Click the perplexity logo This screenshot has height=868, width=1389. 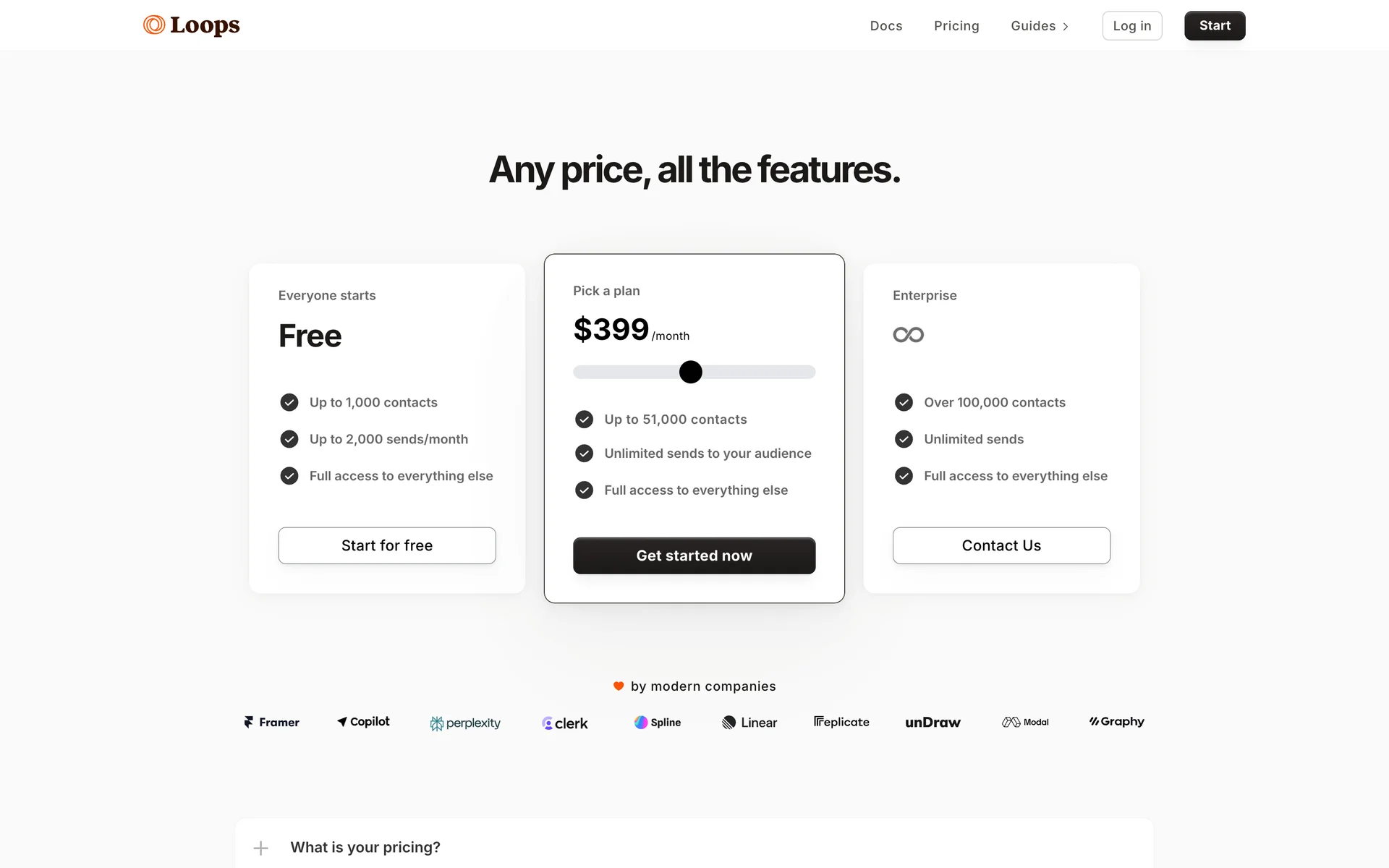coord(465,723)
